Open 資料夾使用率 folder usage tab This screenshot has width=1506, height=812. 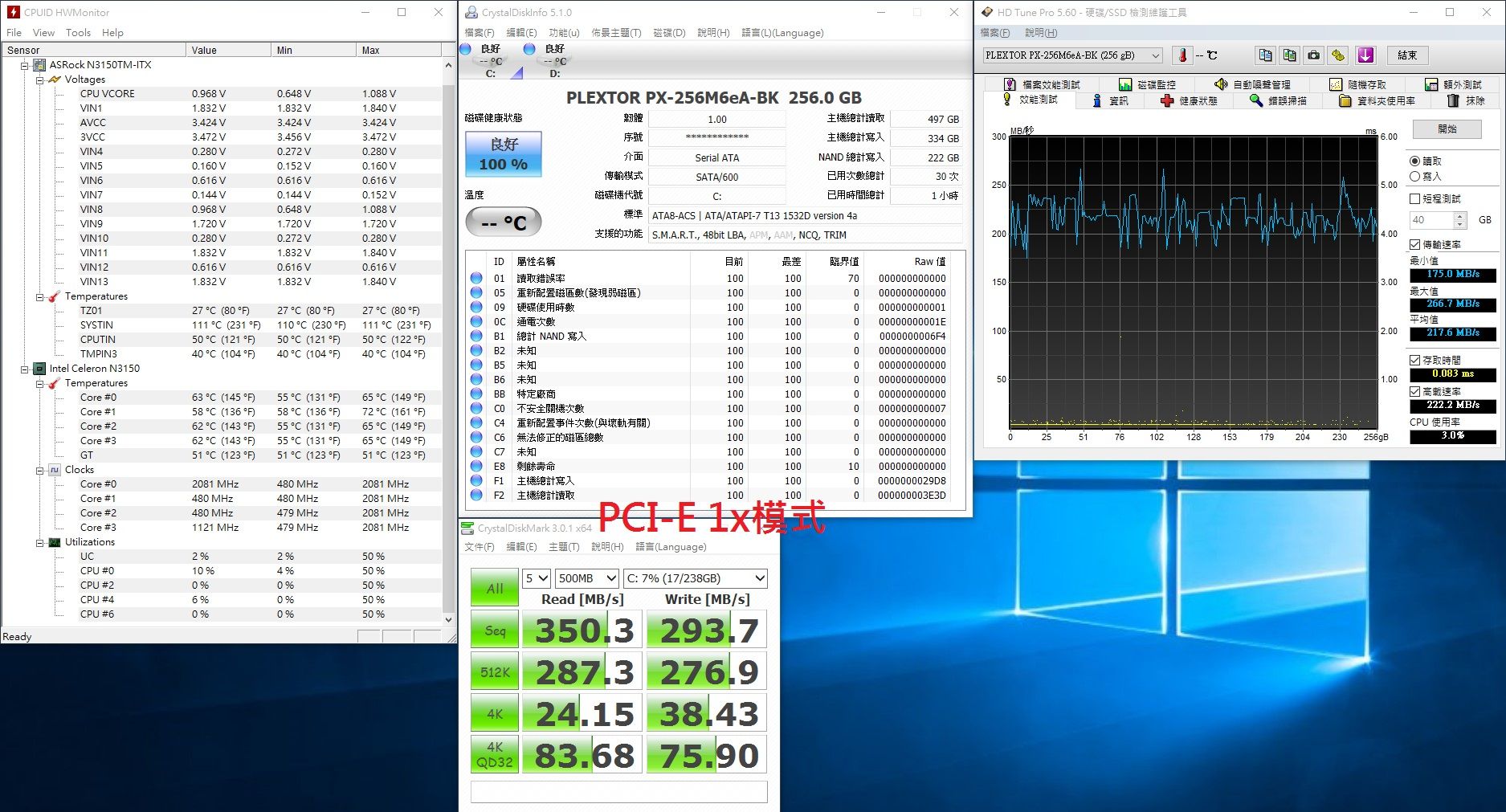(x=1377, y=100)
